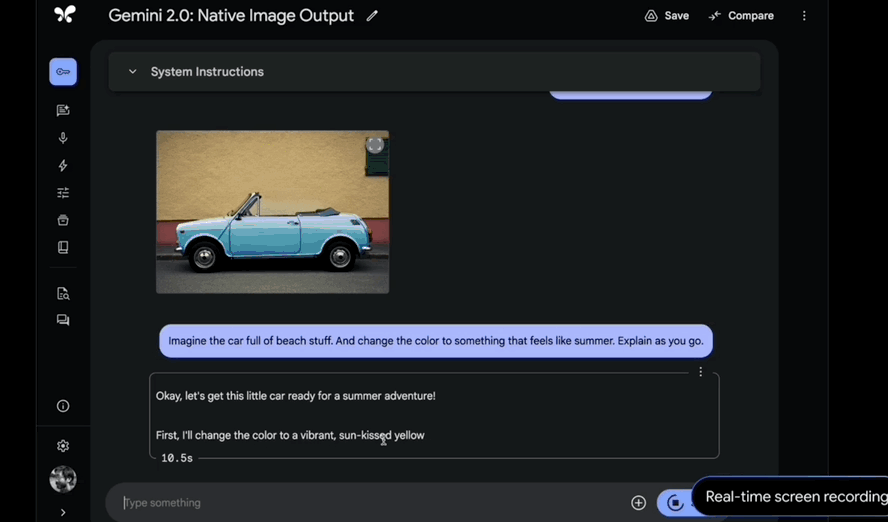Click the Save button

tap(667, 16)
